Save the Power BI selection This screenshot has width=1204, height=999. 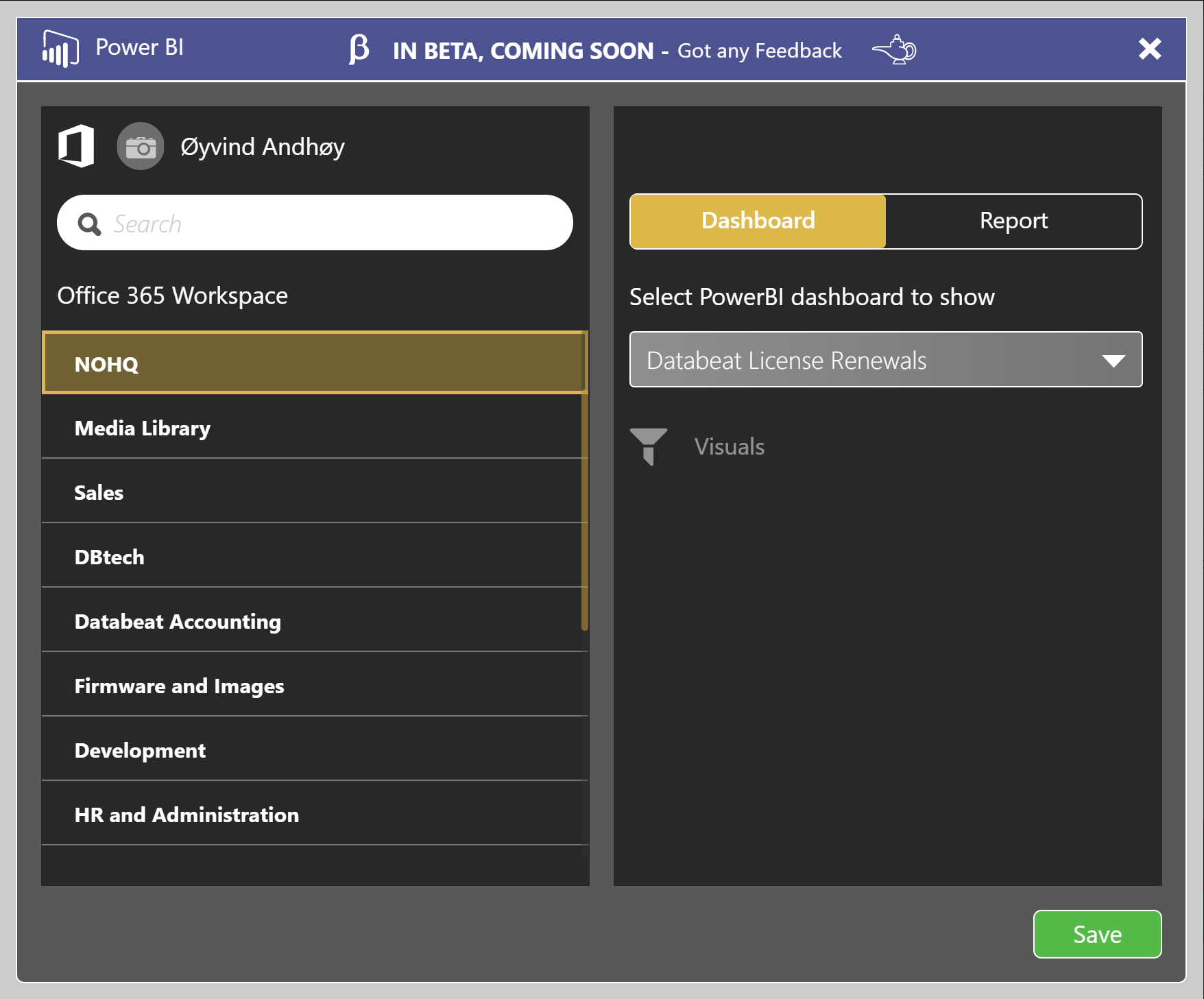coord(1097,934)
